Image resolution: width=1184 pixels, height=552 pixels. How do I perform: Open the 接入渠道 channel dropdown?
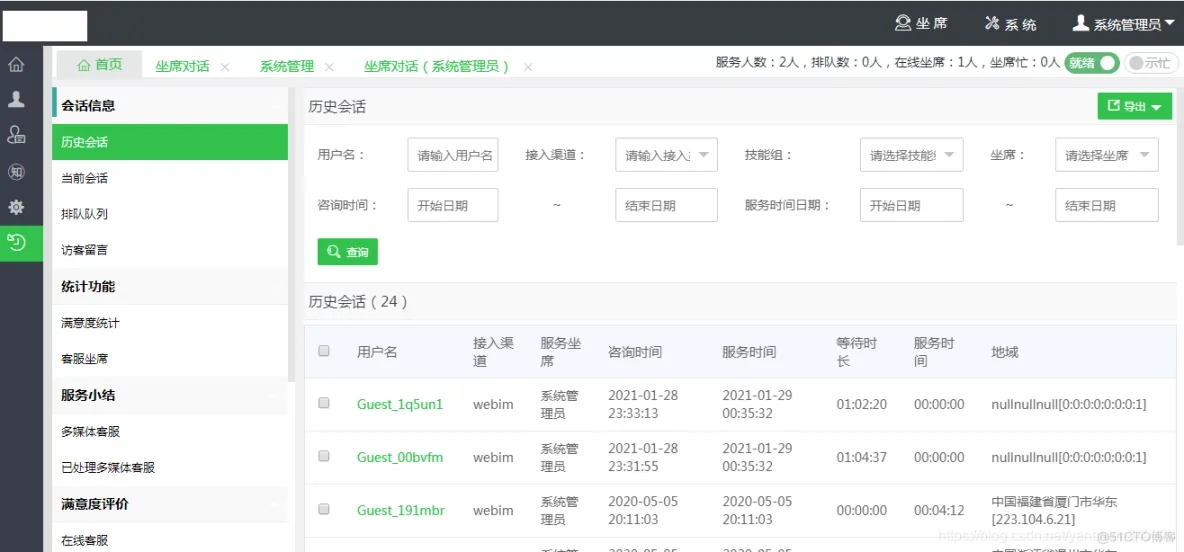coord(666,155)
